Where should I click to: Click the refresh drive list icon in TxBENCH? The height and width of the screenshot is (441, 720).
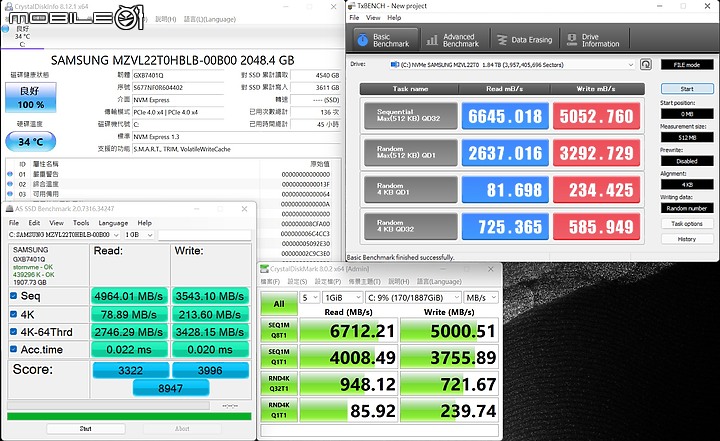point(646,64)
